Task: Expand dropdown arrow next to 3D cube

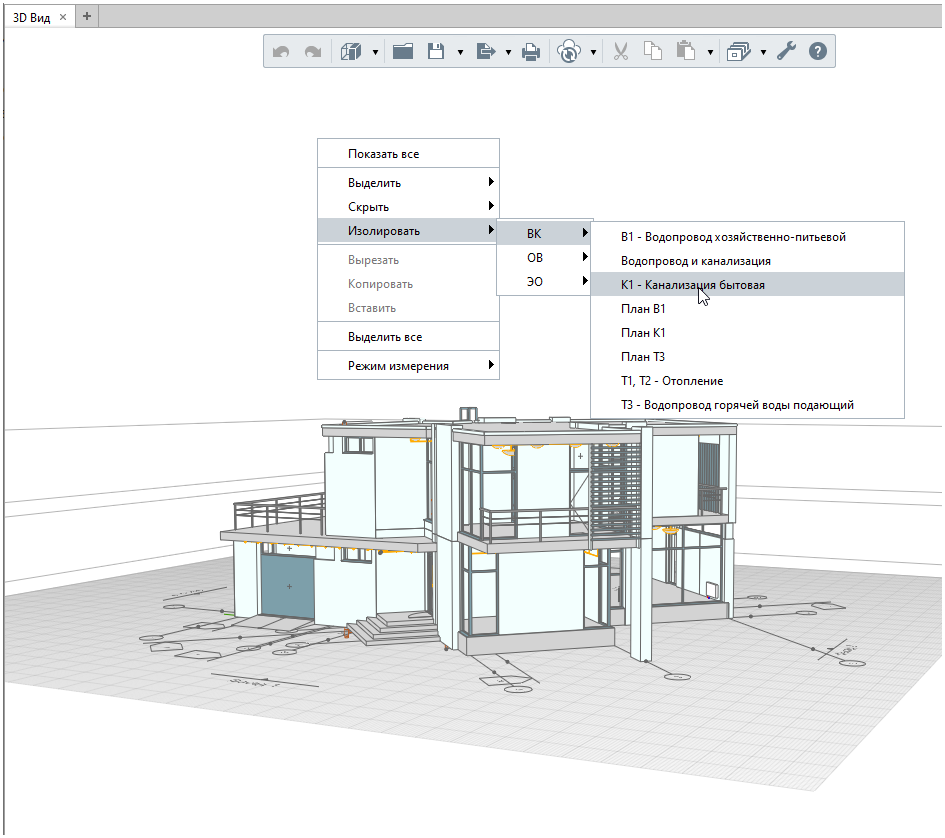Action: [x=375, y=53]
